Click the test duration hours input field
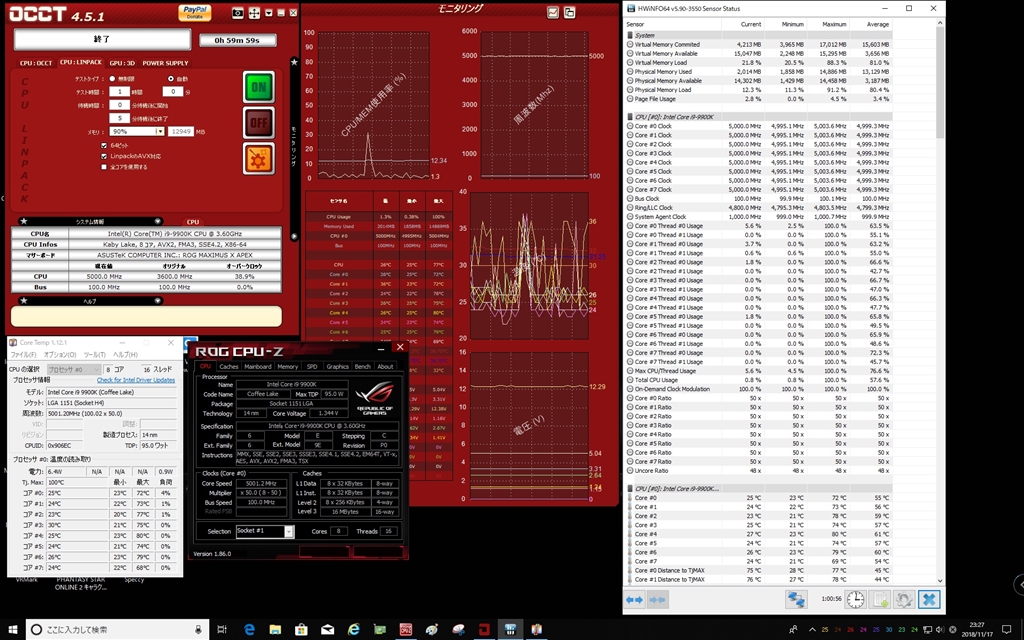 click(120, 92)
